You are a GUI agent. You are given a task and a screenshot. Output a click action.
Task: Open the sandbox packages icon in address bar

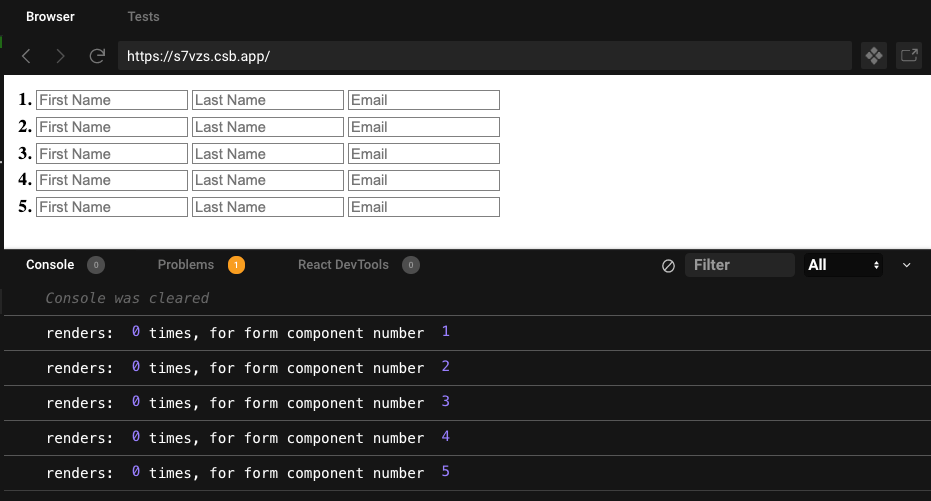point(874,56)
